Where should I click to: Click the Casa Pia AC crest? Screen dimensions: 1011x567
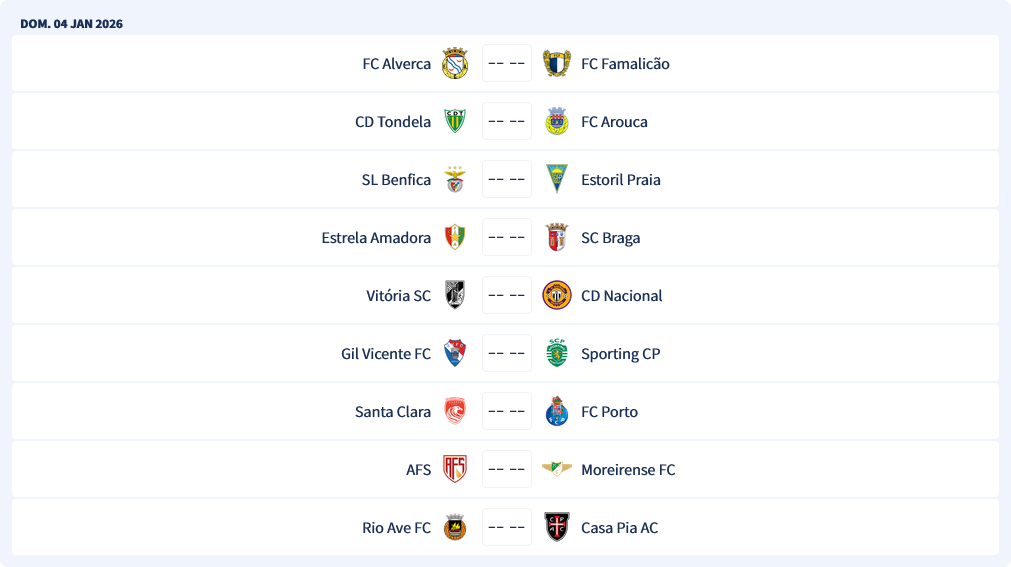[x=557, y=528]
